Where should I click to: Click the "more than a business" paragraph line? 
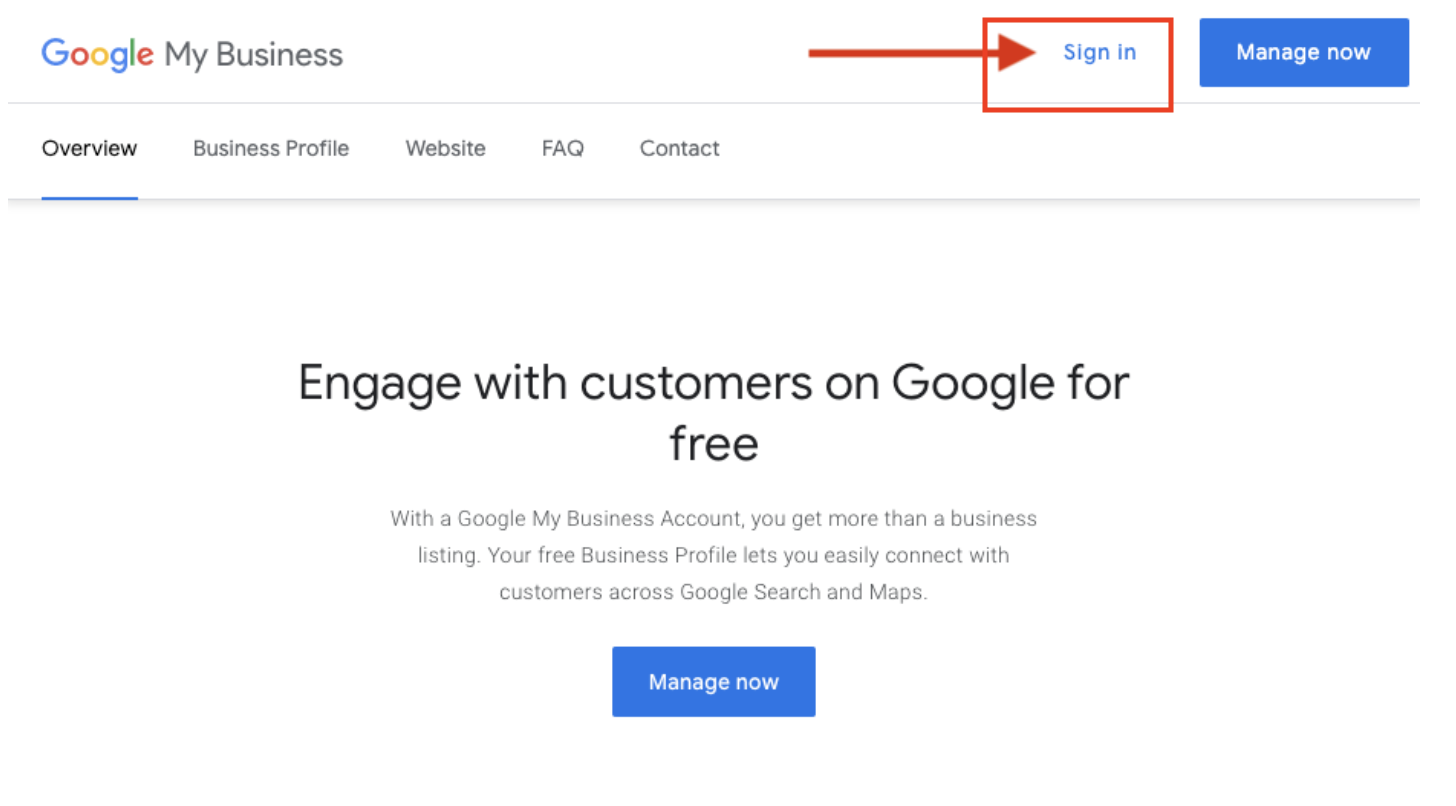coord(714,519)
